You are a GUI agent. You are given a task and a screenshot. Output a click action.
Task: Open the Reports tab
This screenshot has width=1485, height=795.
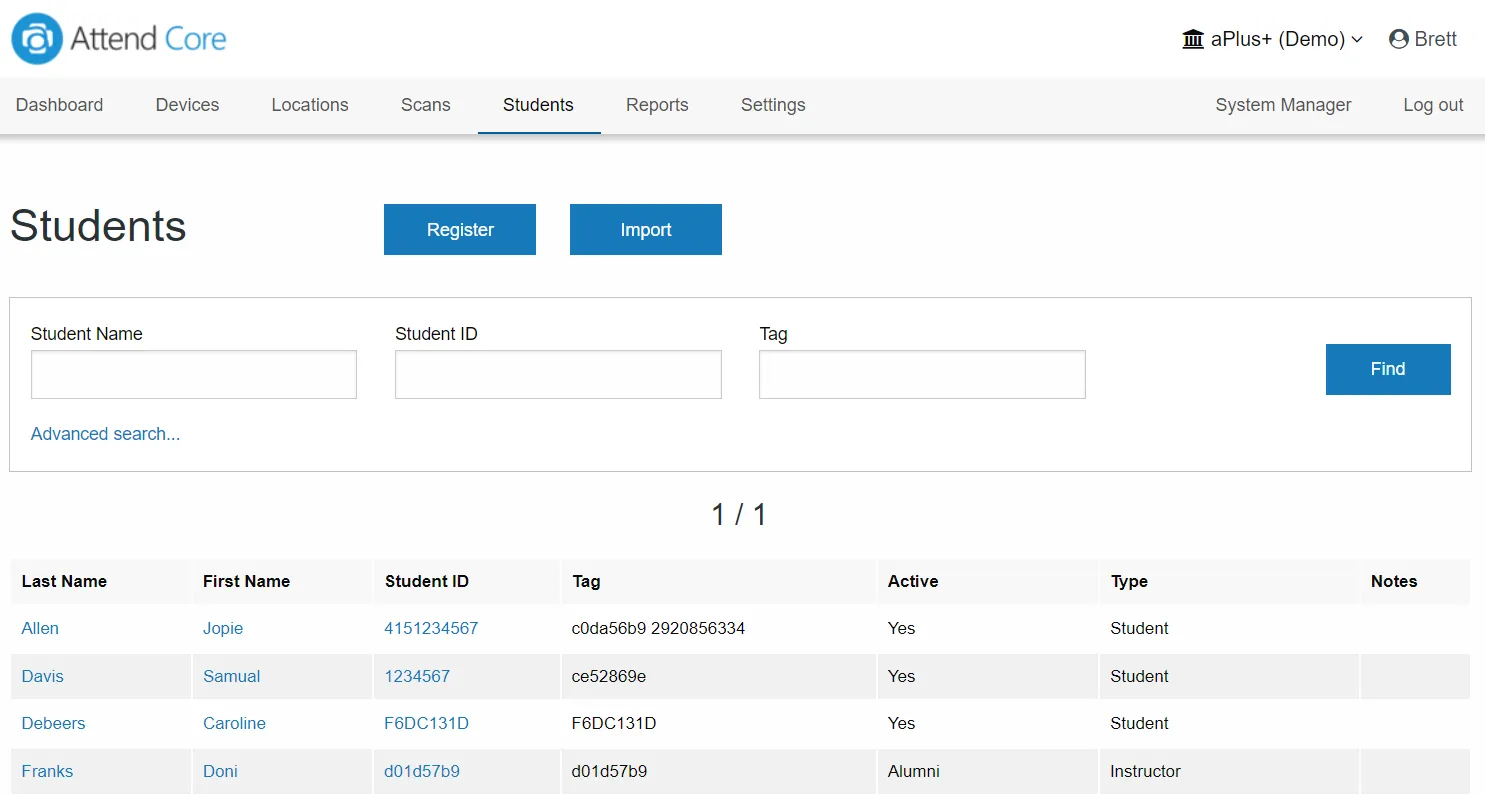657,105
